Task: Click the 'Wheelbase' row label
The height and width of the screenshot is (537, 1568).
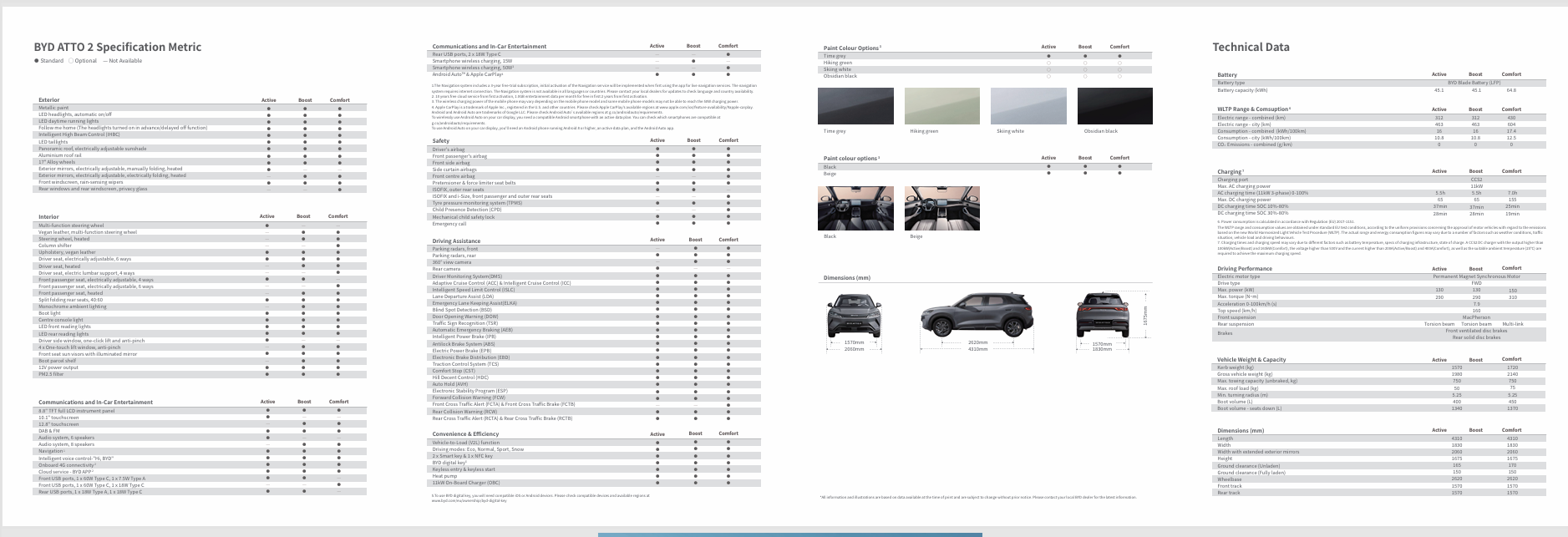Action: (x=1230, y=479)
